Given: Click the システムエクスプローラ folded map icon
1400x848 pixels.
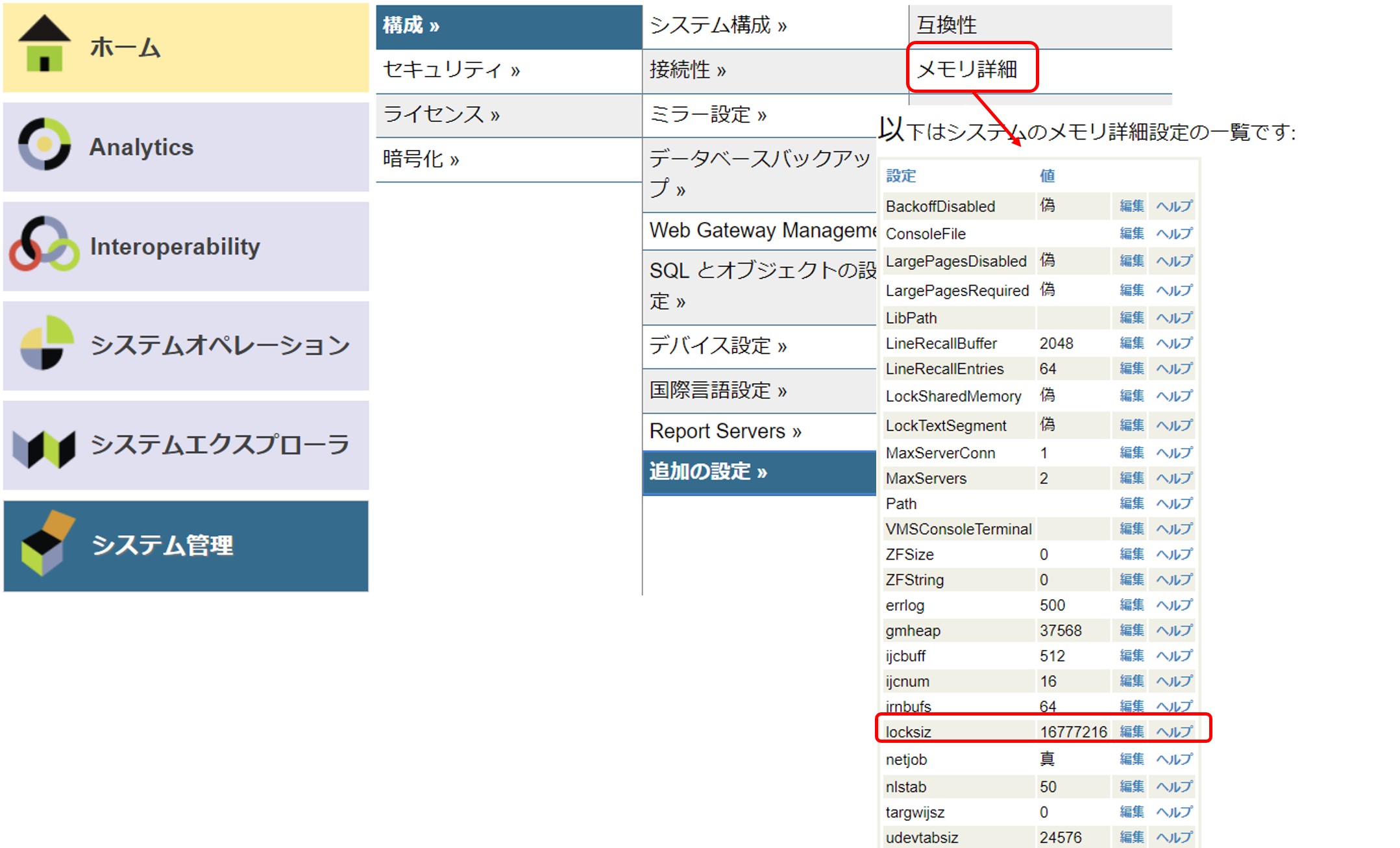Looking at the screenshot, I should pos(44,448).
